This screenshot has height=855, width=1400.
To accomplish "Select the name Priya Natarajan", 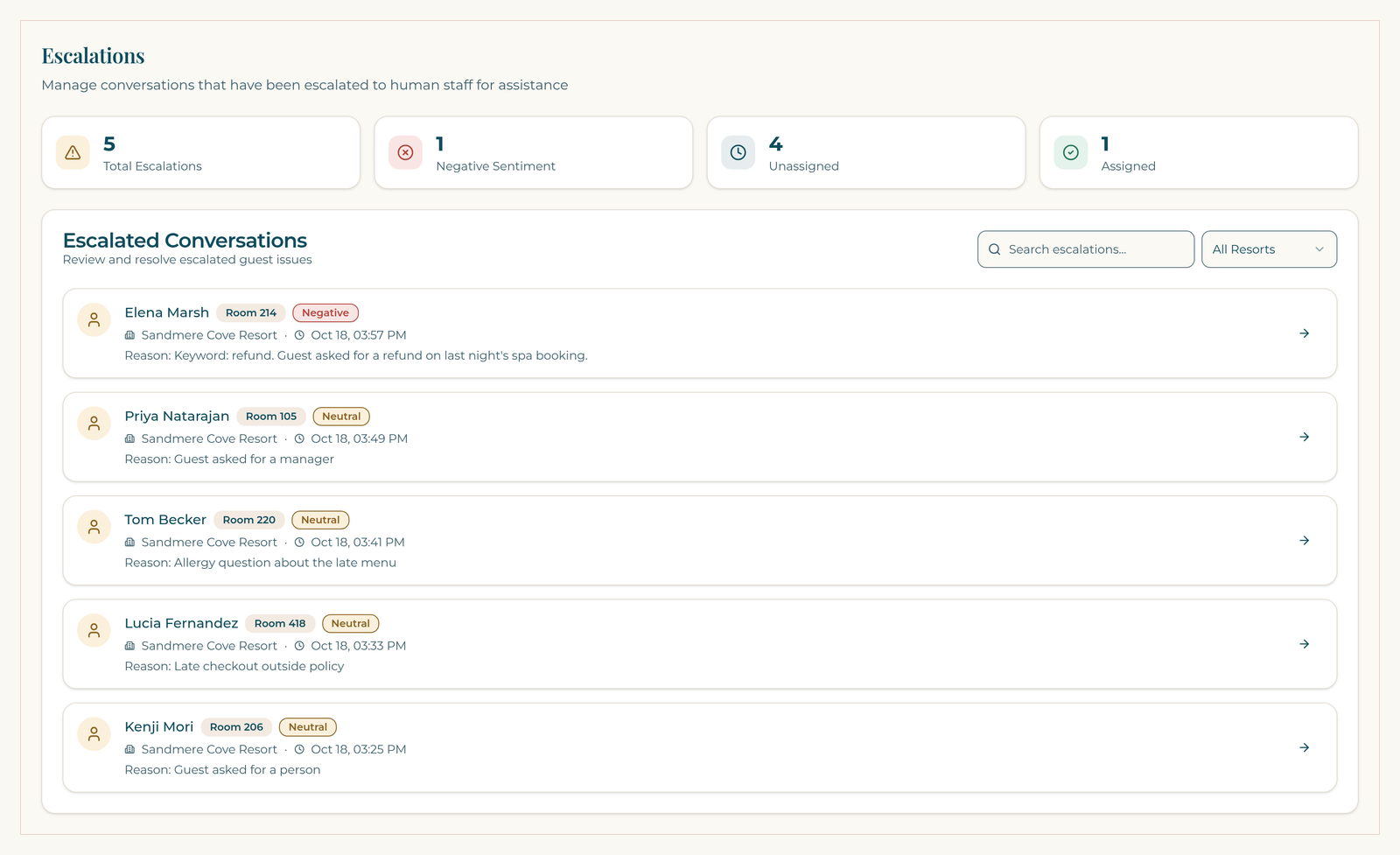I will (x=177, y=417).
